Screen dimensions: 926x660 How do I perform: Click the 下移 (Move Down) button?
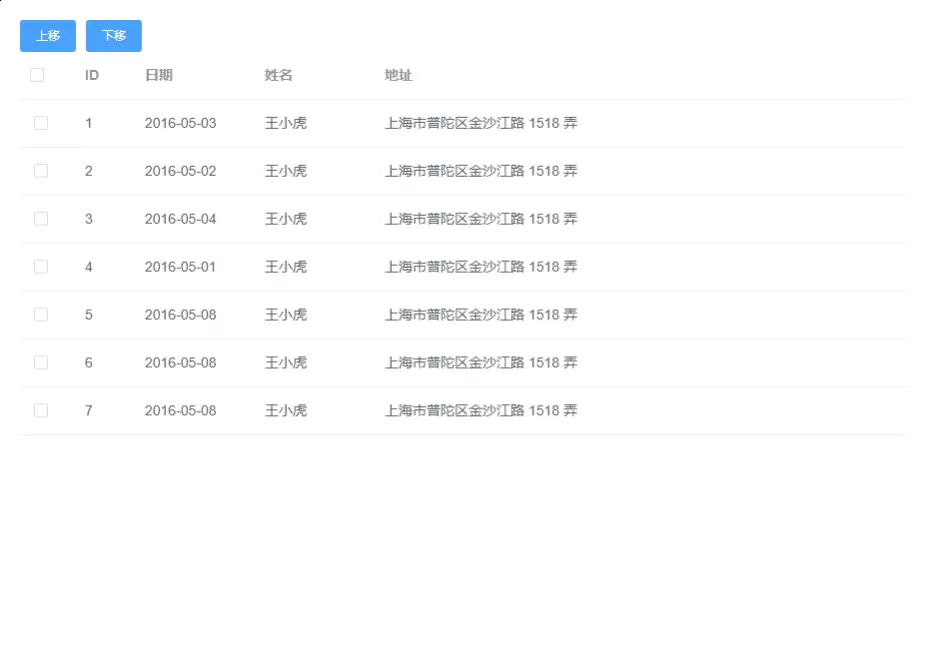[113, 35]
